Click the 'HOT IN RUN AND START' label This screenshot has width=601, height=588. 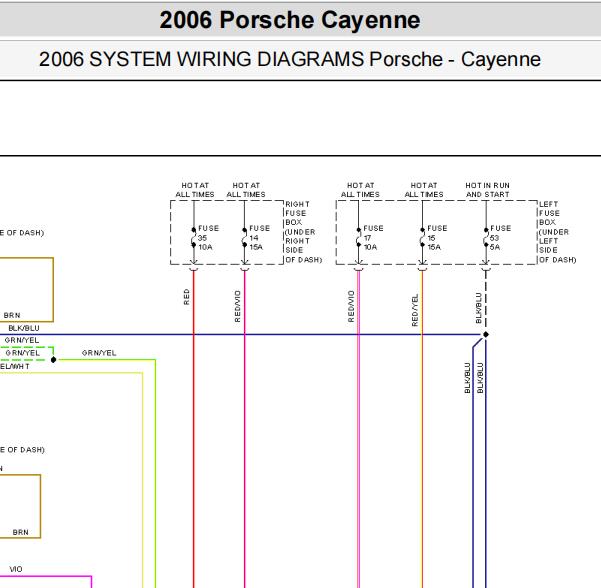click(488, 190)
